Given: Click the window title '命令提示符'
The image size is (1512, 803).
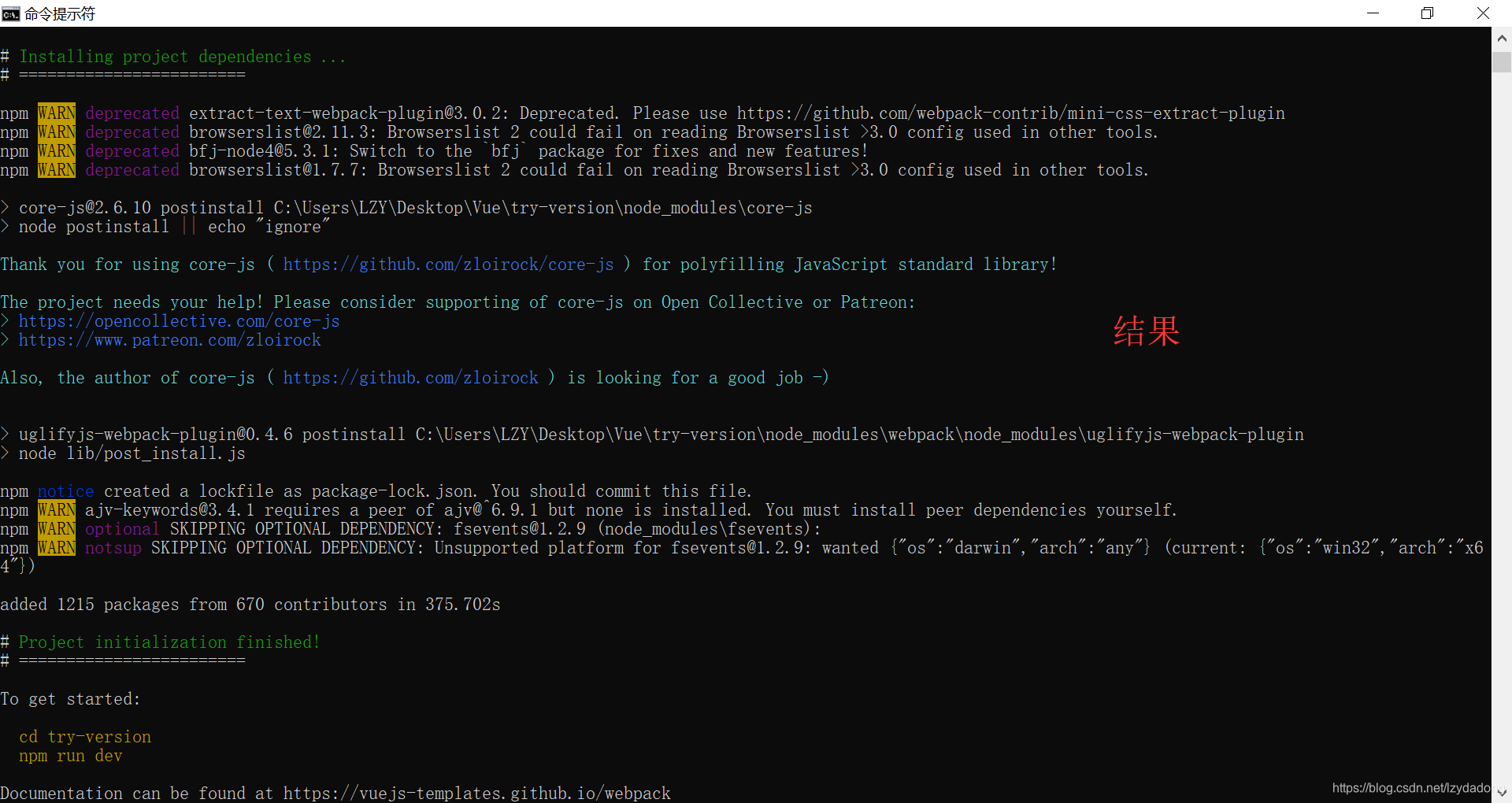Looking at the screenshot, I should [x=60, y=14].
